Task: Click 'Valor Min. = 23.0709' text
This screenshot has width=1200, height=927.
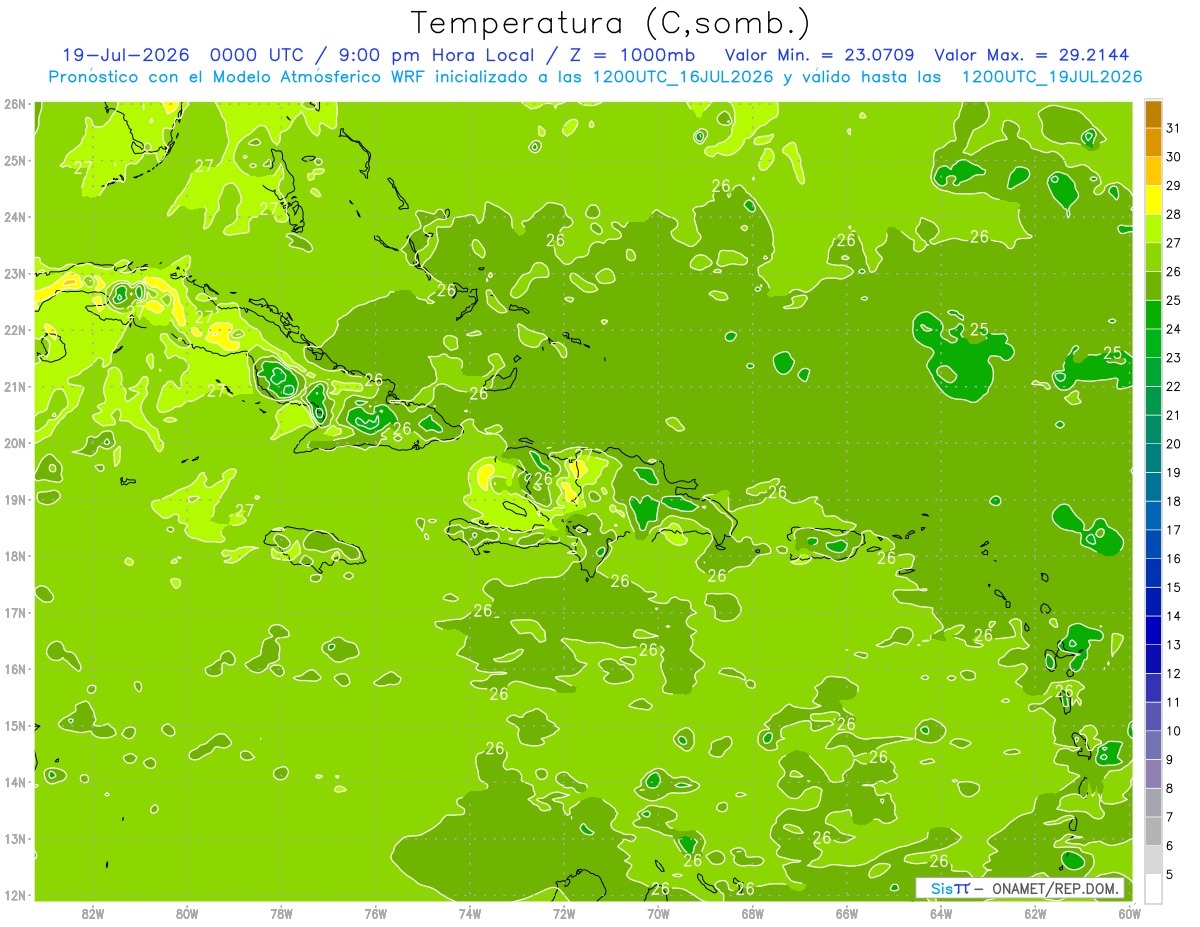Action: point(820,55)
